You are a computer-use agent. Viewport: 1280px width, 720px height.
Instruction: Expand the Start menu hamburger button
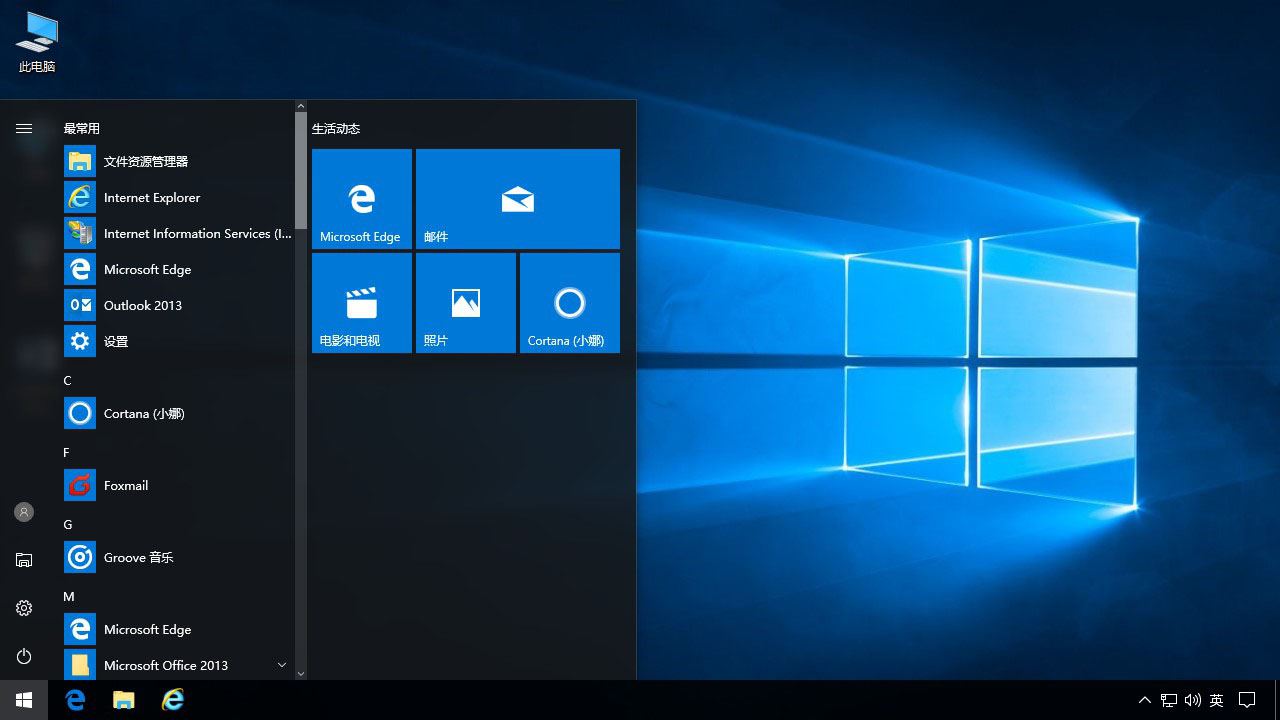tap(24, 128)
